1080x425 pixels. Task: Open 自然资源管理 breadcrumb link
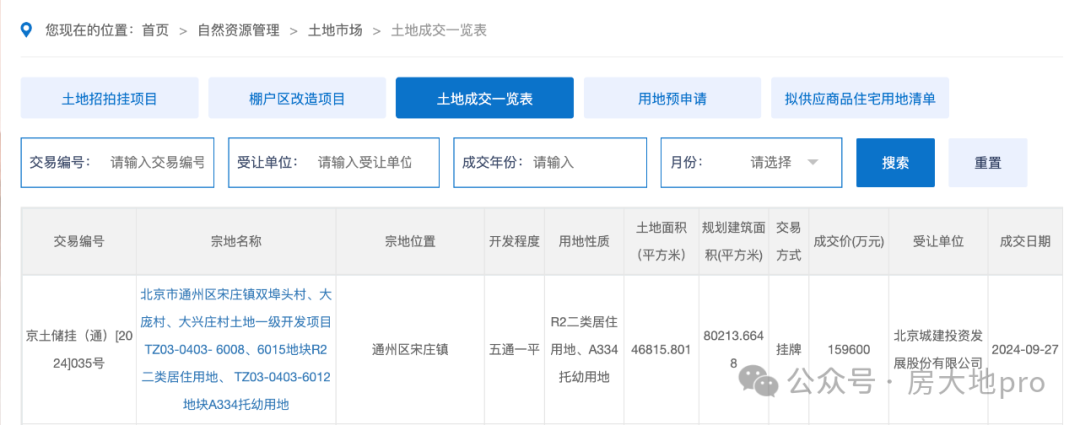pyautogui.click(x=238, y=30)
